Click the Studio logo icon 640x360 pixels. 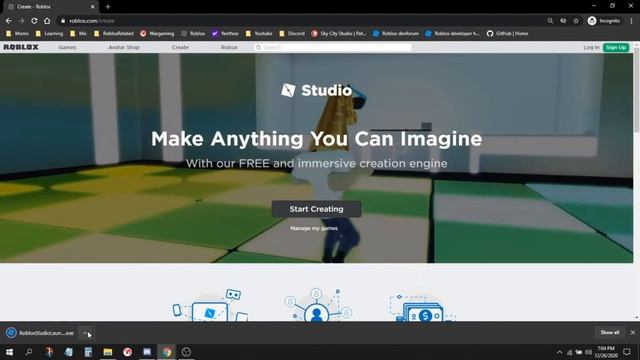click(x=288, y=90)
